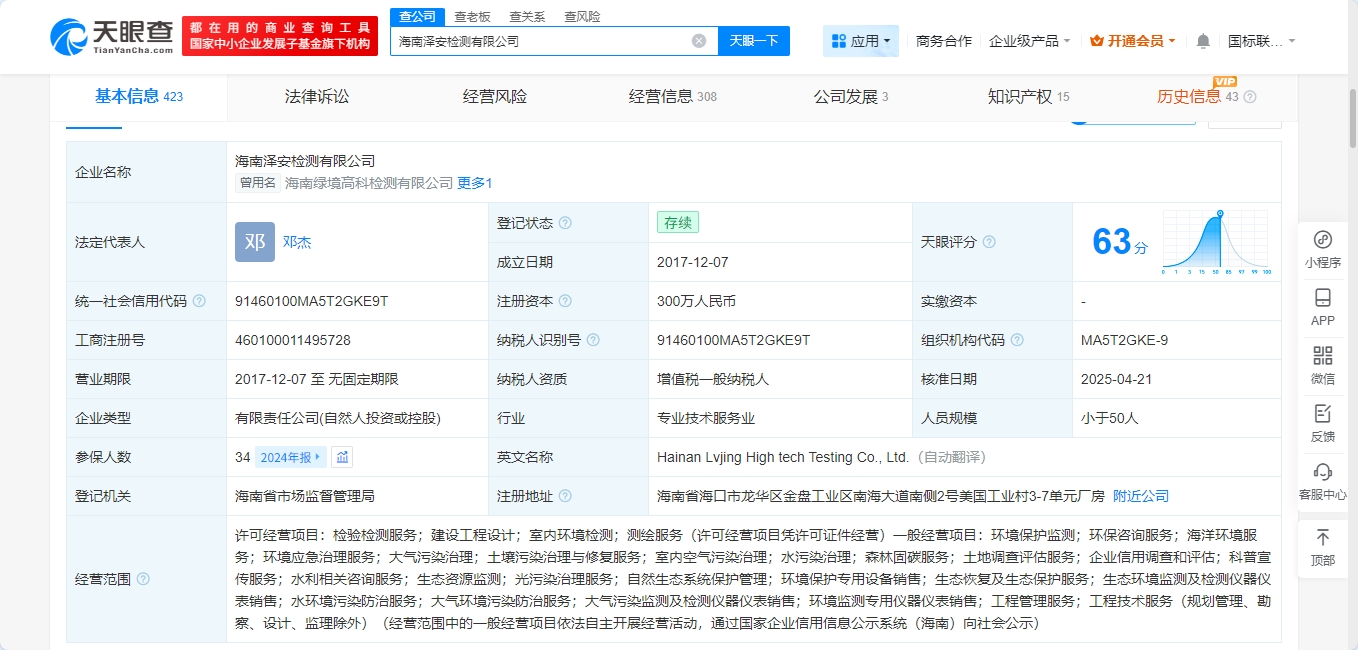Click the insured count trend chart icon
Viewport: 1358px width, 650px height.
point(343,457)
